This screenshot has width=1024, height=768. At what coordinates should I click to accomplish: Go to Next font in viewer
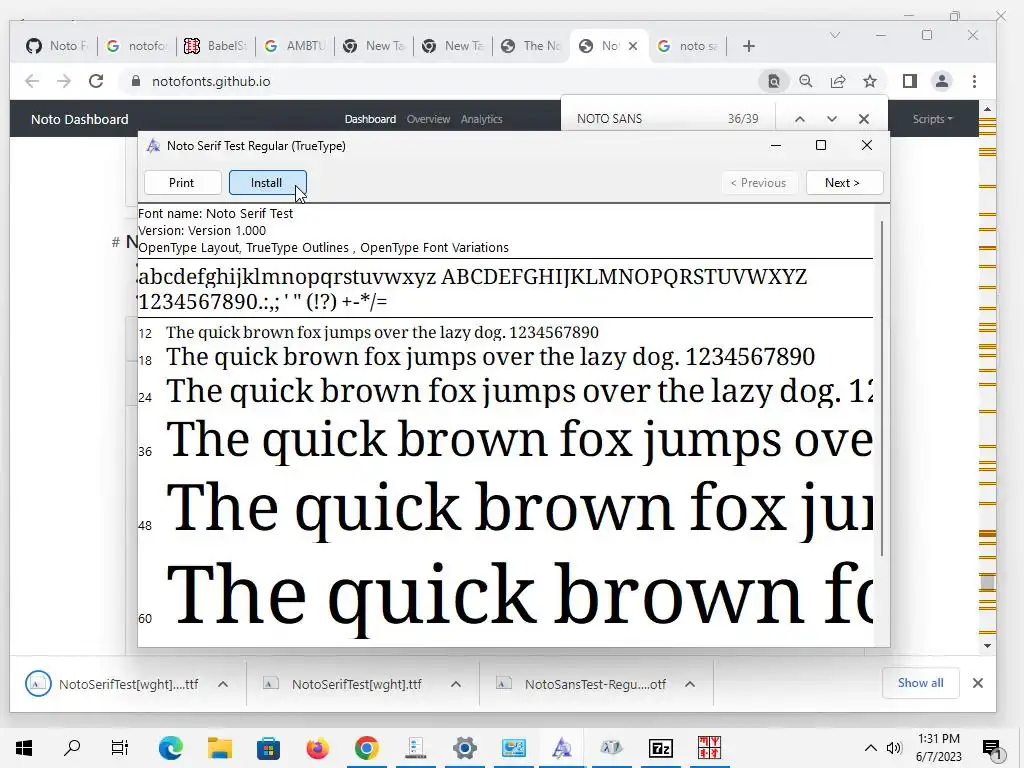tap(843, 183)
